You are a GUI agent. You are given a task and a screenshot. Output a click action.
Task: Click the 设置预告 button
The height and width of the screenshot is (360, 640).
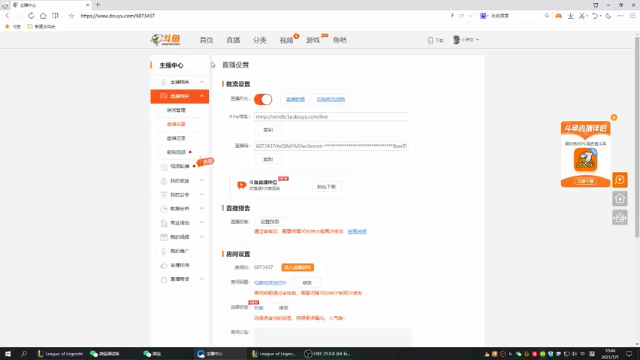click(x=269, y=222)
